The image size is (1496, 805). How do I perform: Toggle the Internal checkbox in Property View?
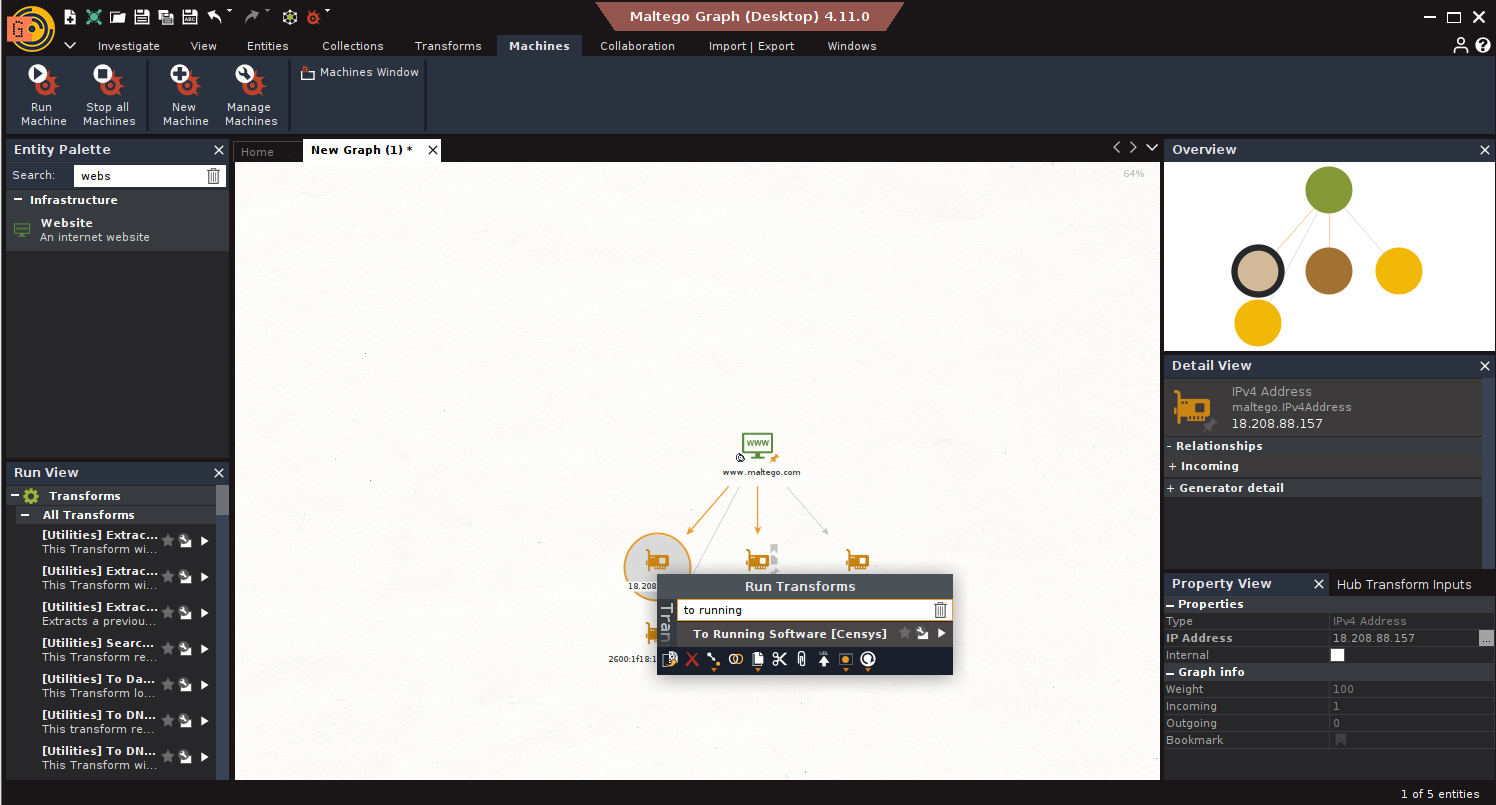[x=1337, y=655]
